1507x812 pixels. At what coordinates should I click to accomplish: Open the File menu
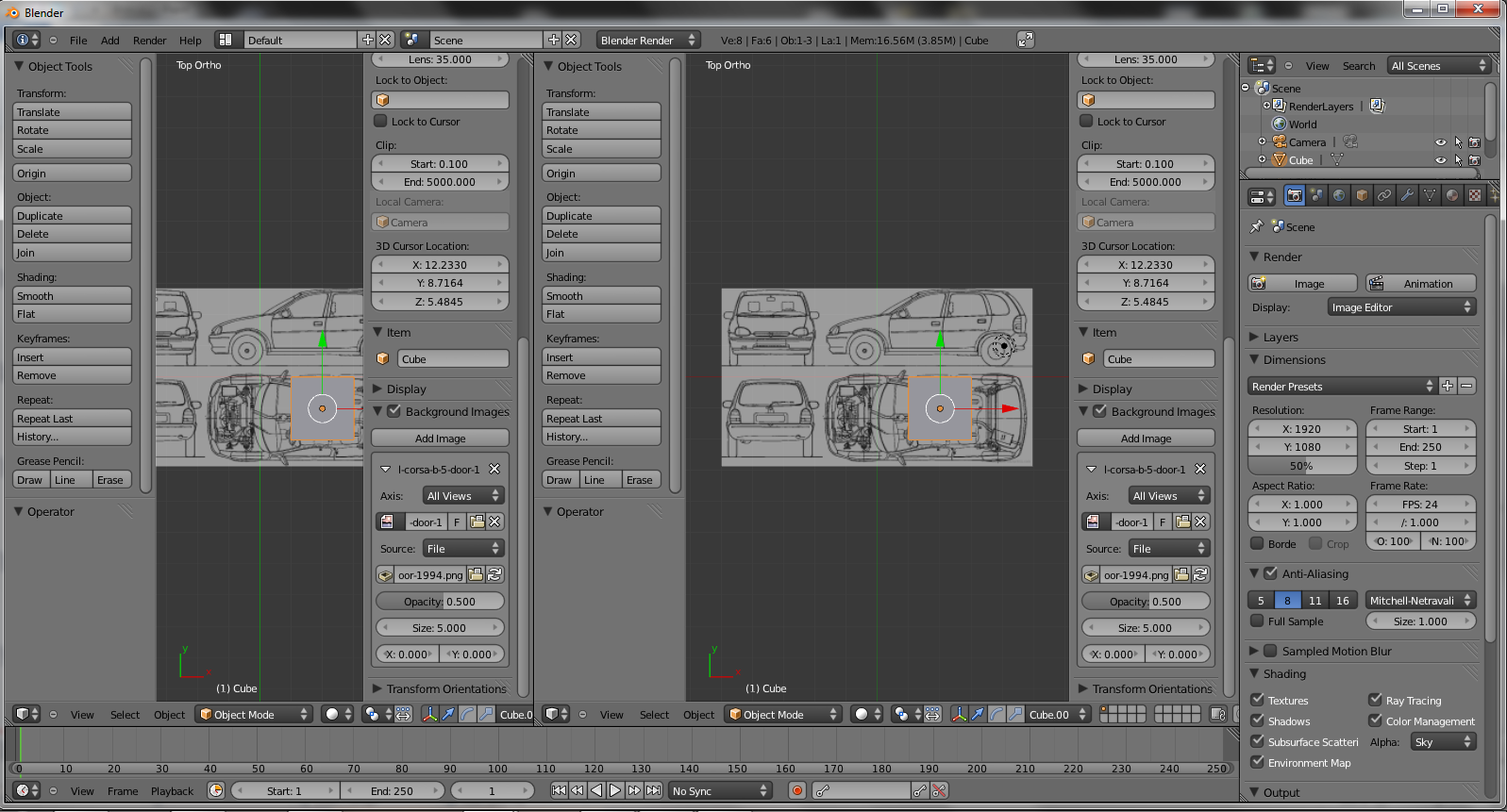(78, 41)
